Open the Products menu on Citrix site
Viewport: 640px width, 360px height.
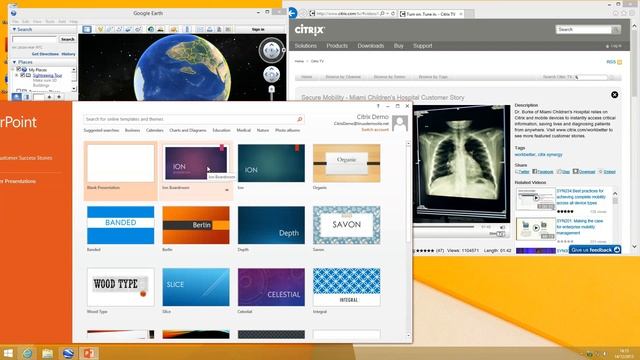coord(337,46)
